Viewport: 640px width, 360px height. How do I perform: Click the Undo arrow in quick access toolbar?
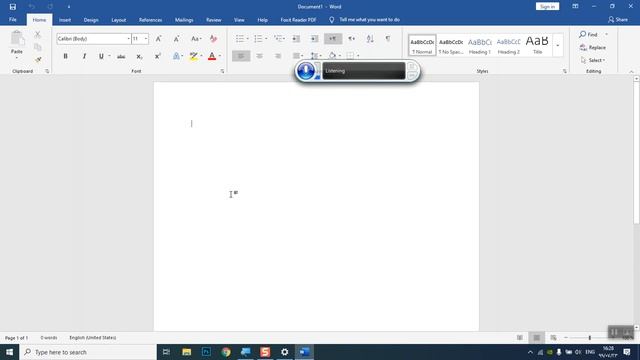31,7
